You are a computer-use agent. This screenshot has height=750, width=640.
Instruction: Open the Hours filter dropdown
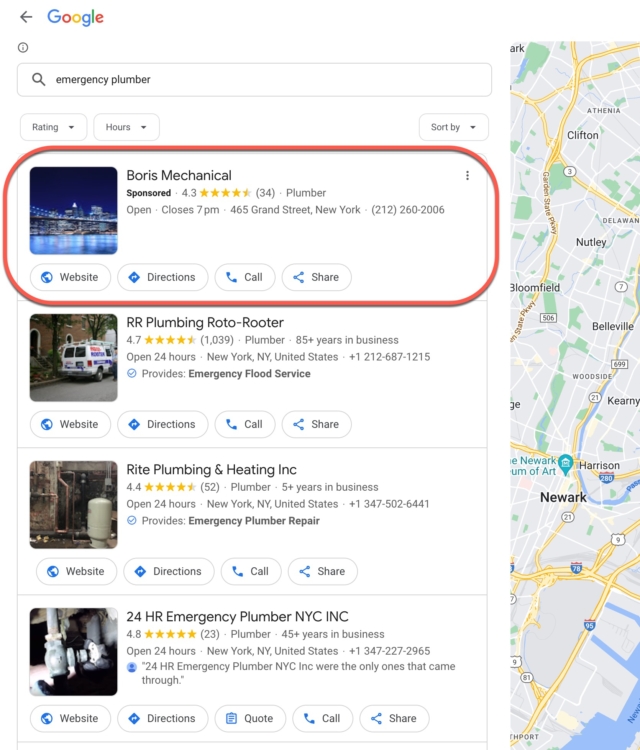coord(126,127)
